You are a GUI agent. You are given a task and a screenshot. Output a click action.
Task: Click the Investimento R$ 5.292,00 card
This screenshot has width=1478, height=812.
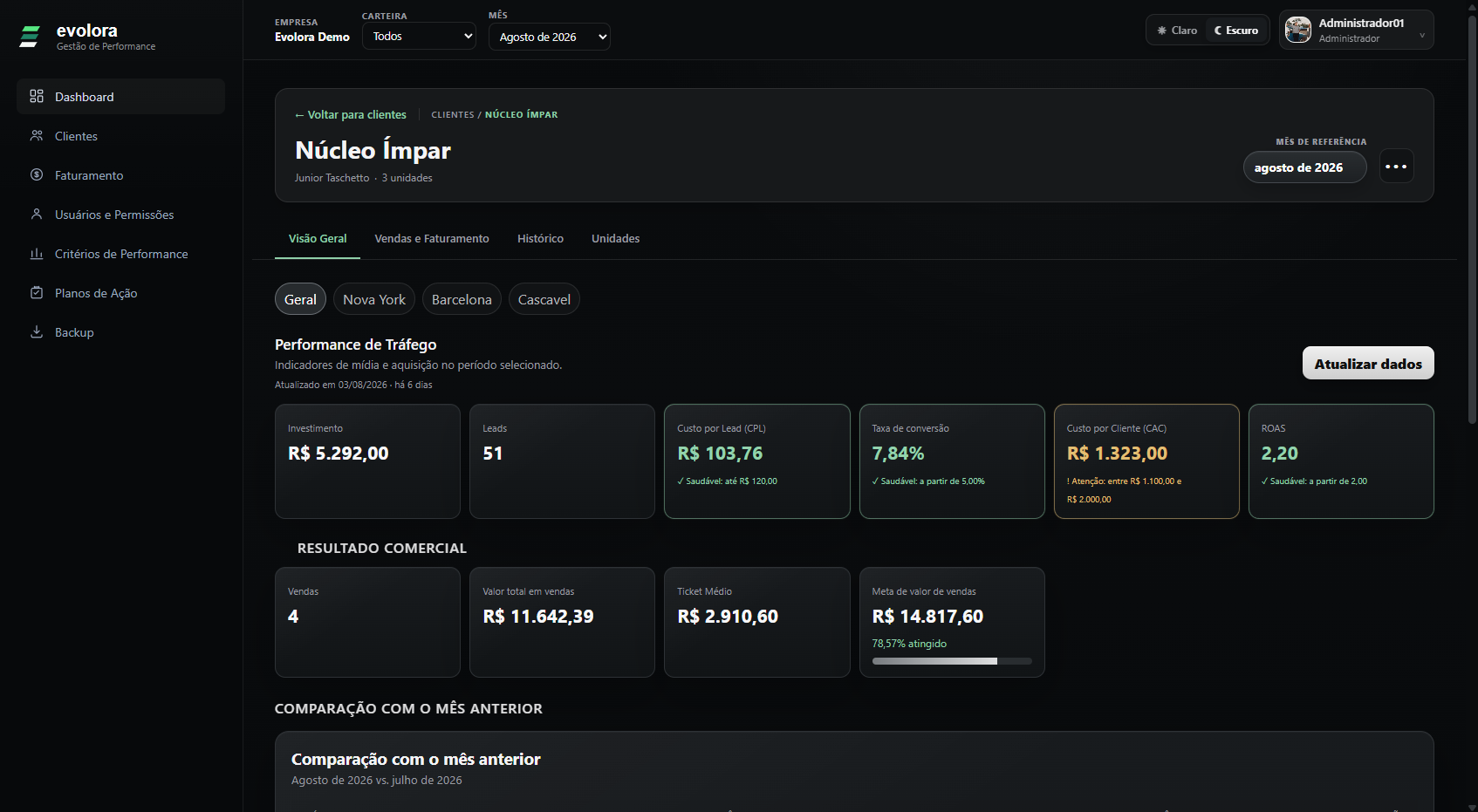[367, 461]
